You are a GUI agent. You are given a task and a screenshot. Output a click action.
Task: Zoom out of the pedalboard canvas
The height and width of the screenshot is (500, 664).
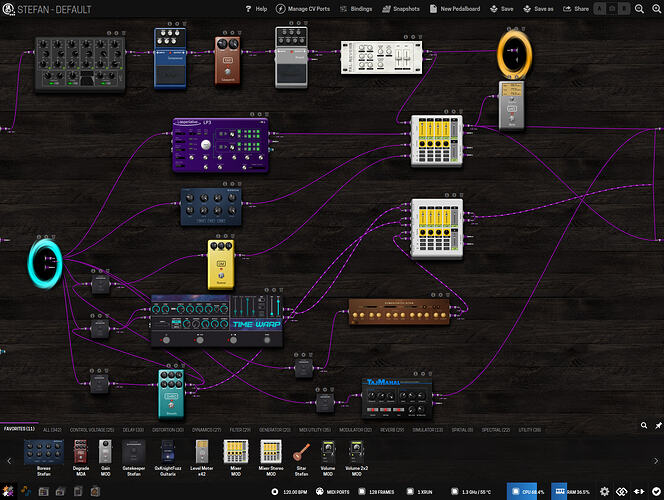pos(639,8)
